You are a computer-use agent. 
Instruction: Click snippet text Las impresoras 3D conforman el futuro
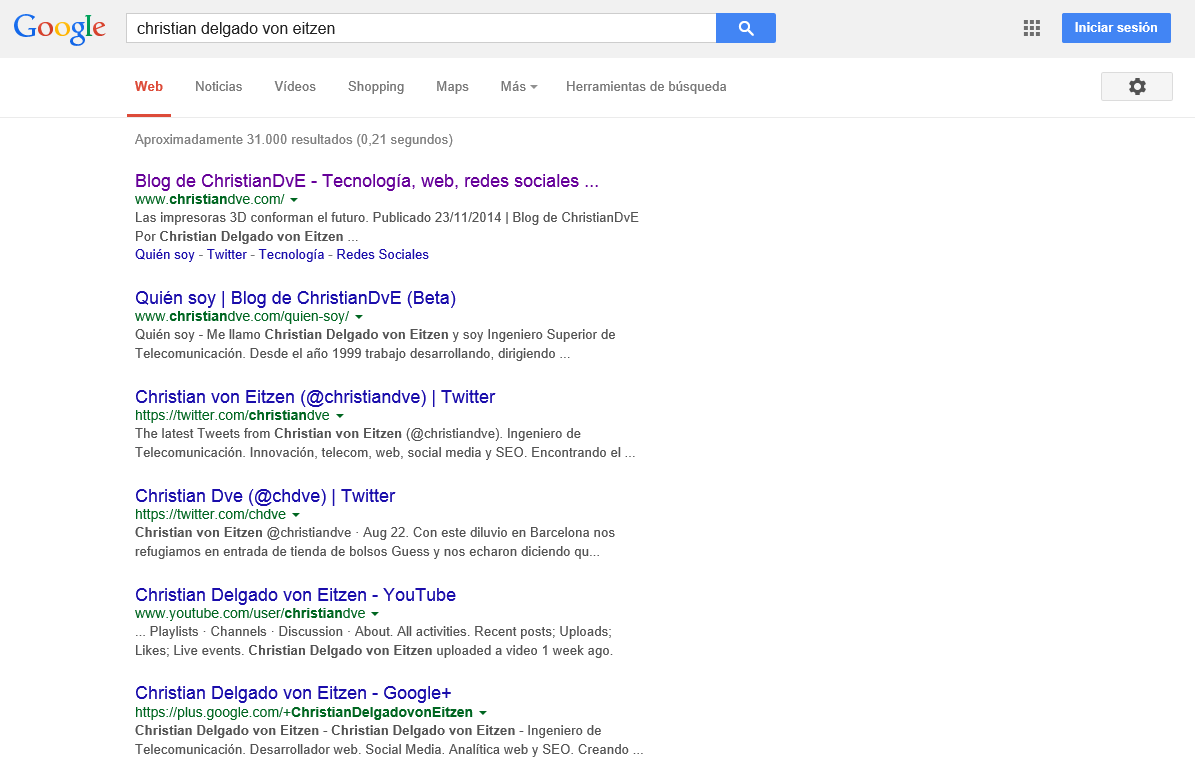point(251,218)
